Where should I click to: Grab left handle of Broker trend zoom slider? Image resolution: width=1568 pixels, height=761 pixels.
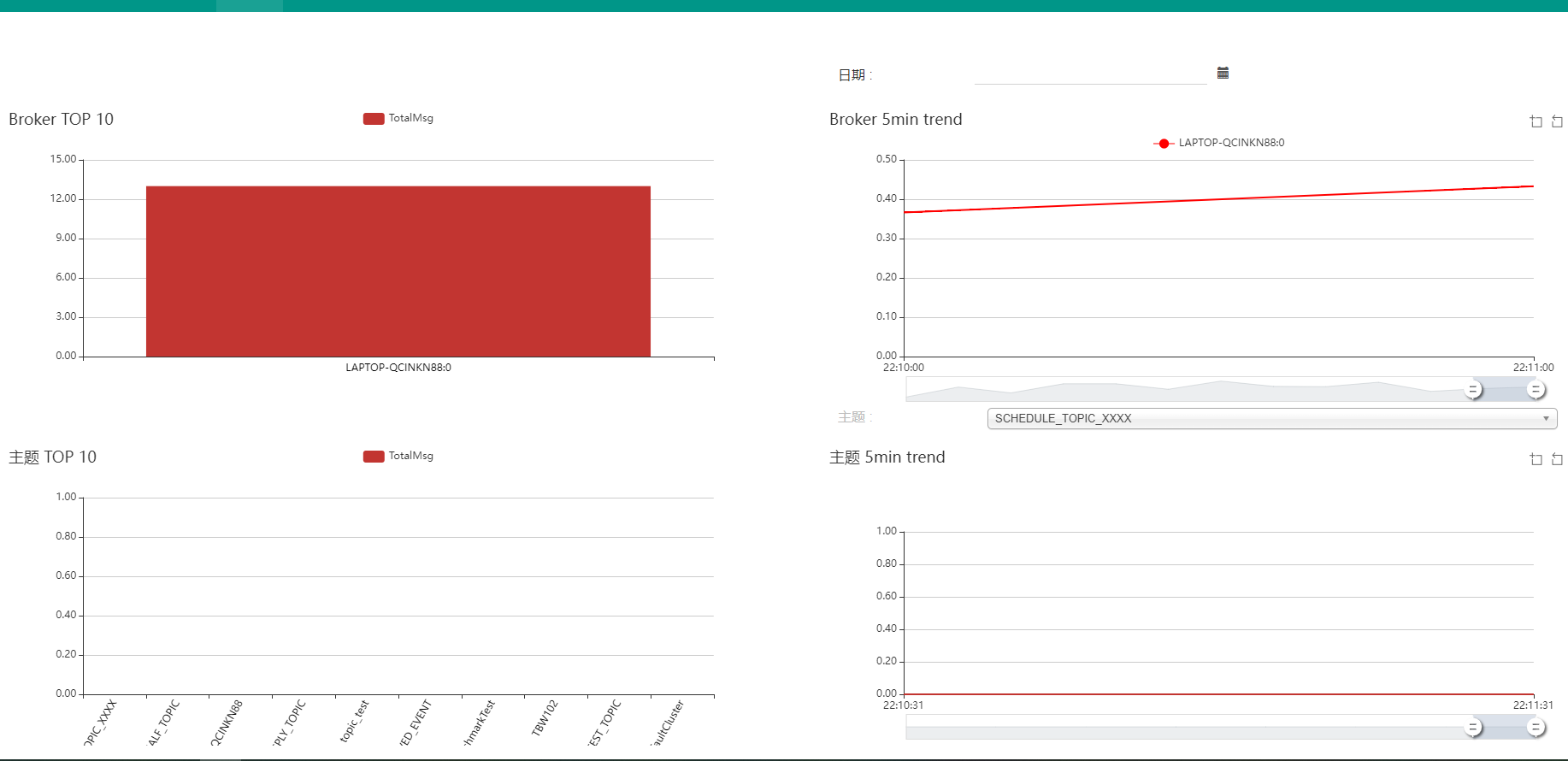(1472, 390)
